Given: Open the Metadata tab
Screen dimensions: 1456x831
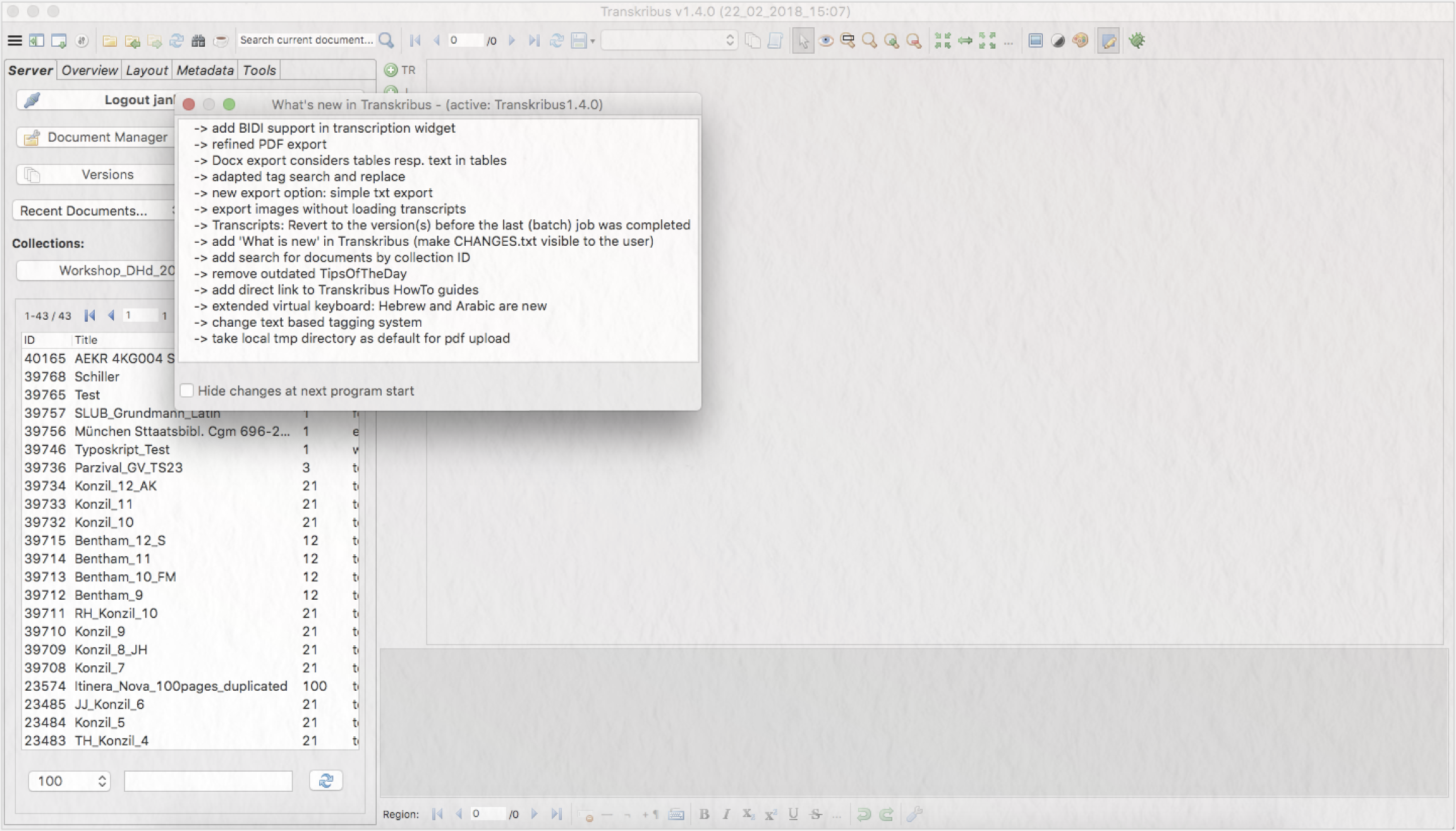Looking at the screenshot, I should pyautogui.click(x=205, y=70).
